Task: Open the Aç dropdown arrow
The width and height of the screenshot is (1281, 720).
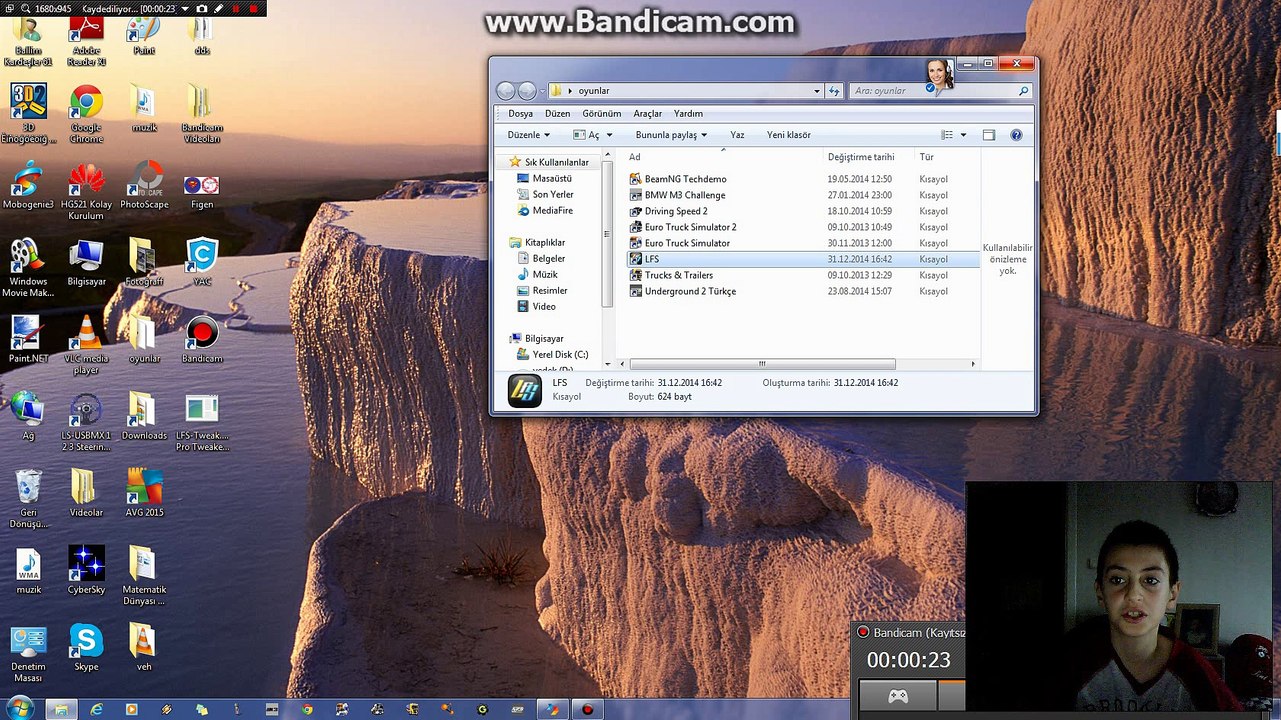Action: 609,135
